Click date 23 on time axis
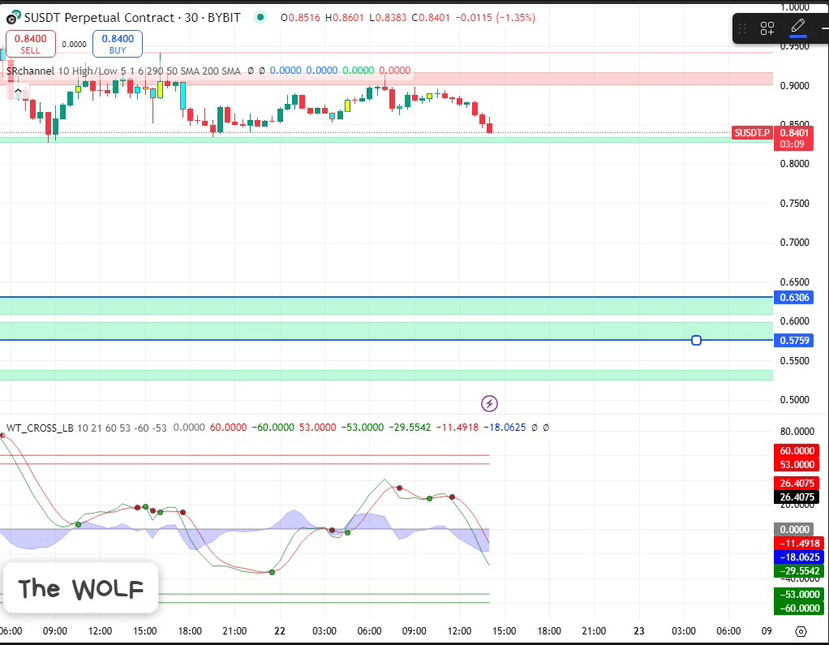This screenshot has width=829, height=645. (x=639, y=631)
